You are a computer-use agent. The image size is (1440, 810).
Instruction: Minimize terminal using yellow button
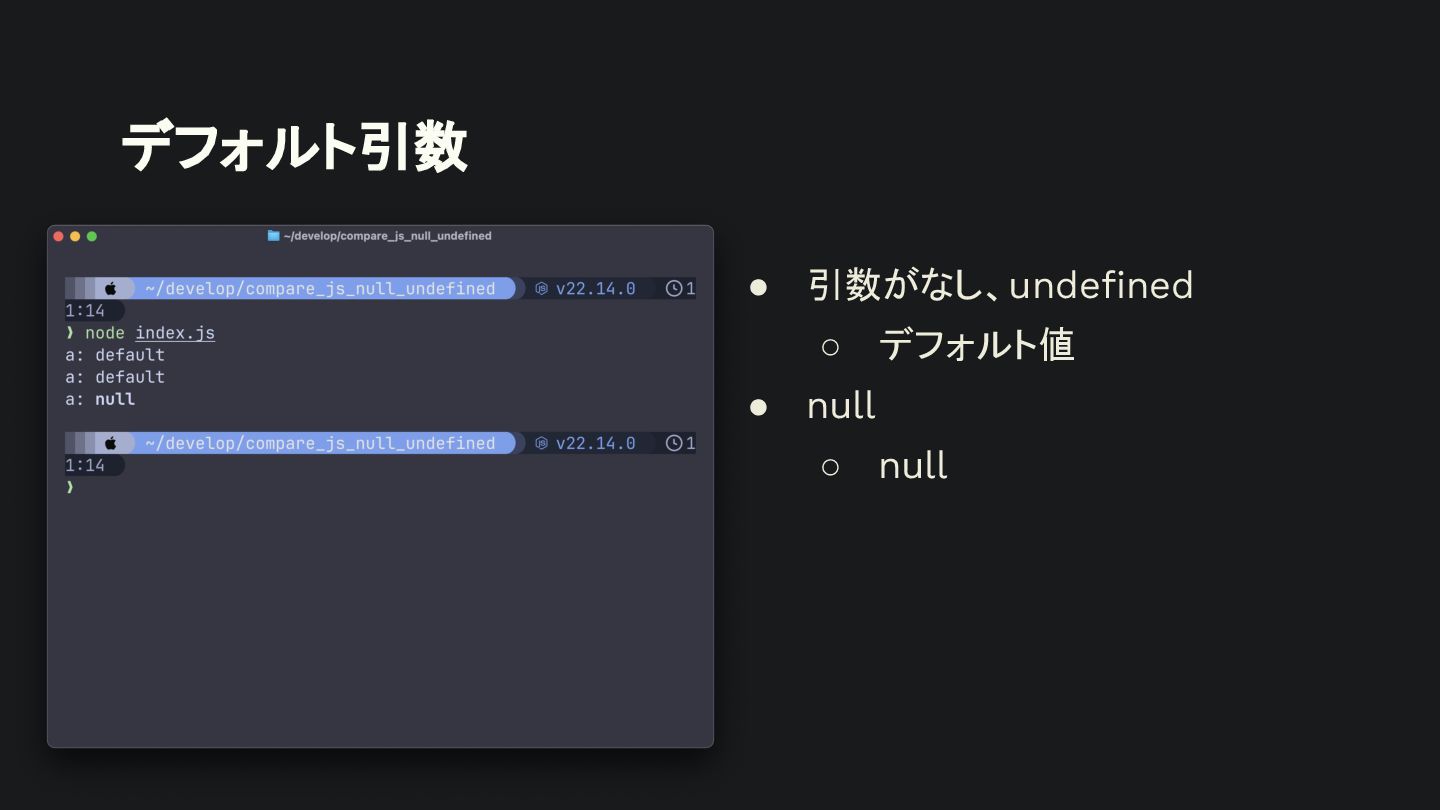click(x=75, y=236)
